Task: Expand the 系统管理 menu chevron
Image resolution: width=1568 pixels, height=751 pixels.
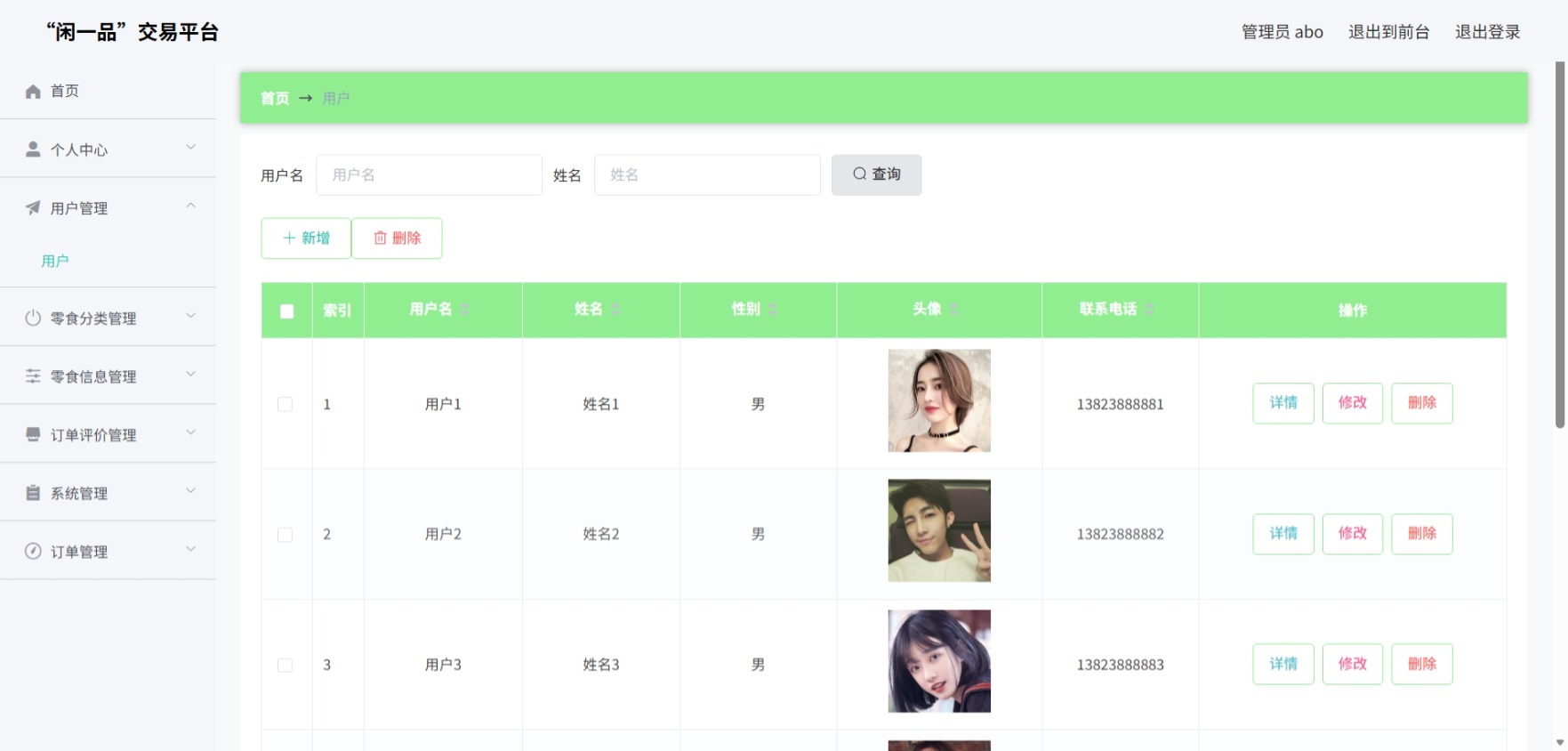Action: click(190, 491)
